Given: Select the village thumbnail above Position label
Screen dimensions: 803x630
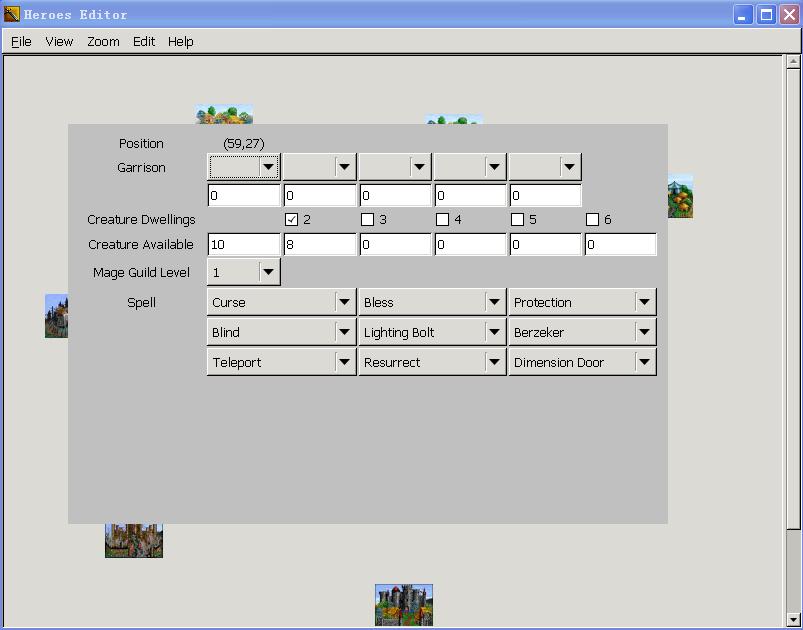Looking at the screenshot, I should (224, 114).
